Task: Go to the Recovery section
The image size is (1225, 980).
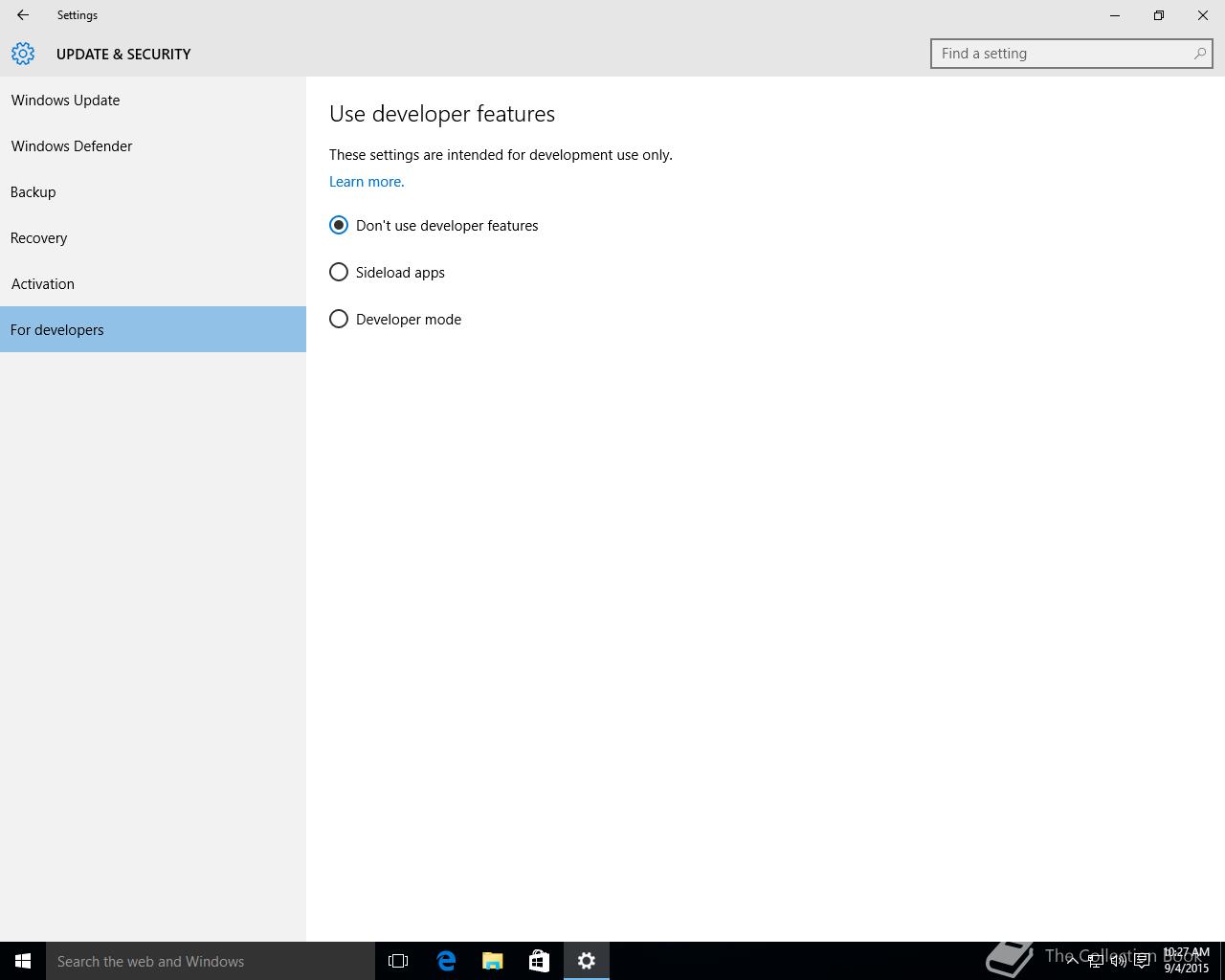Action: (153, 238)
